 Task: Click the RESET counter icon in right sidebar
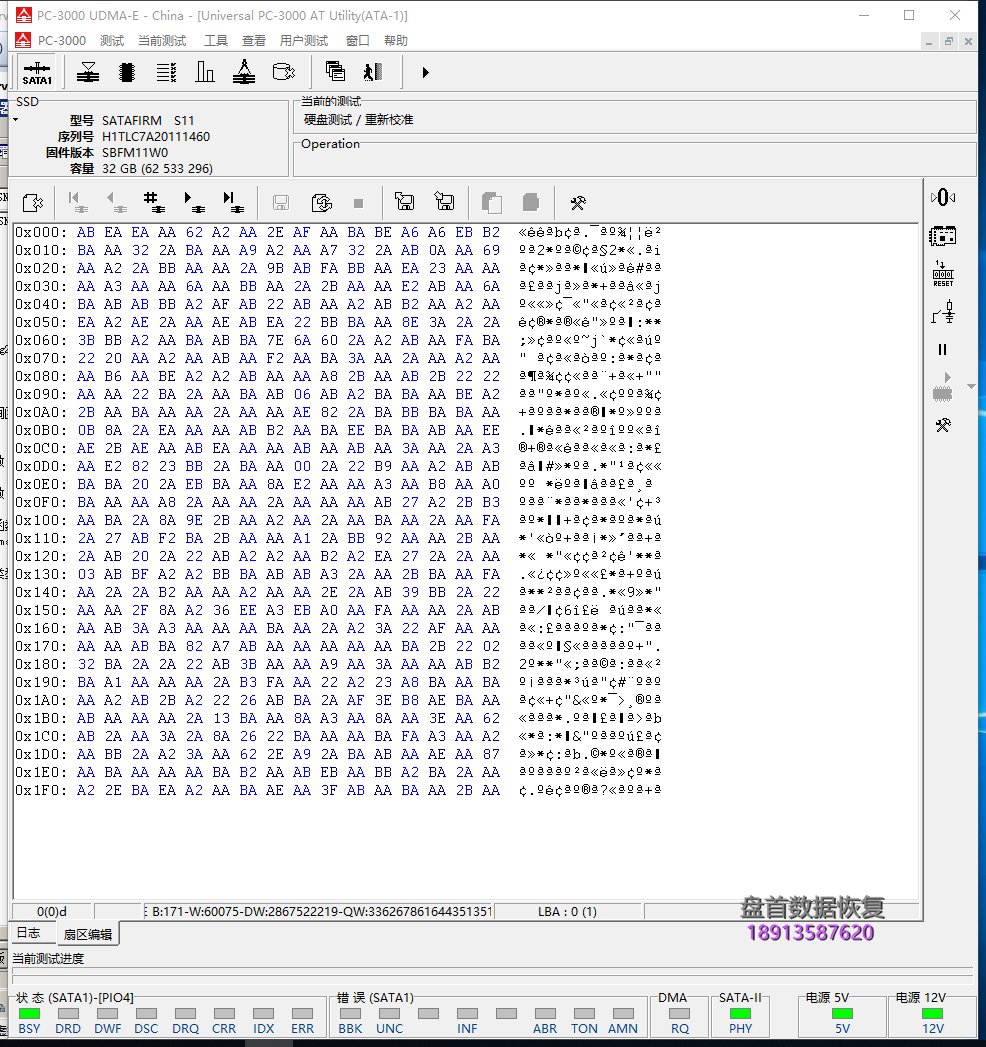(x=942, y=273)
